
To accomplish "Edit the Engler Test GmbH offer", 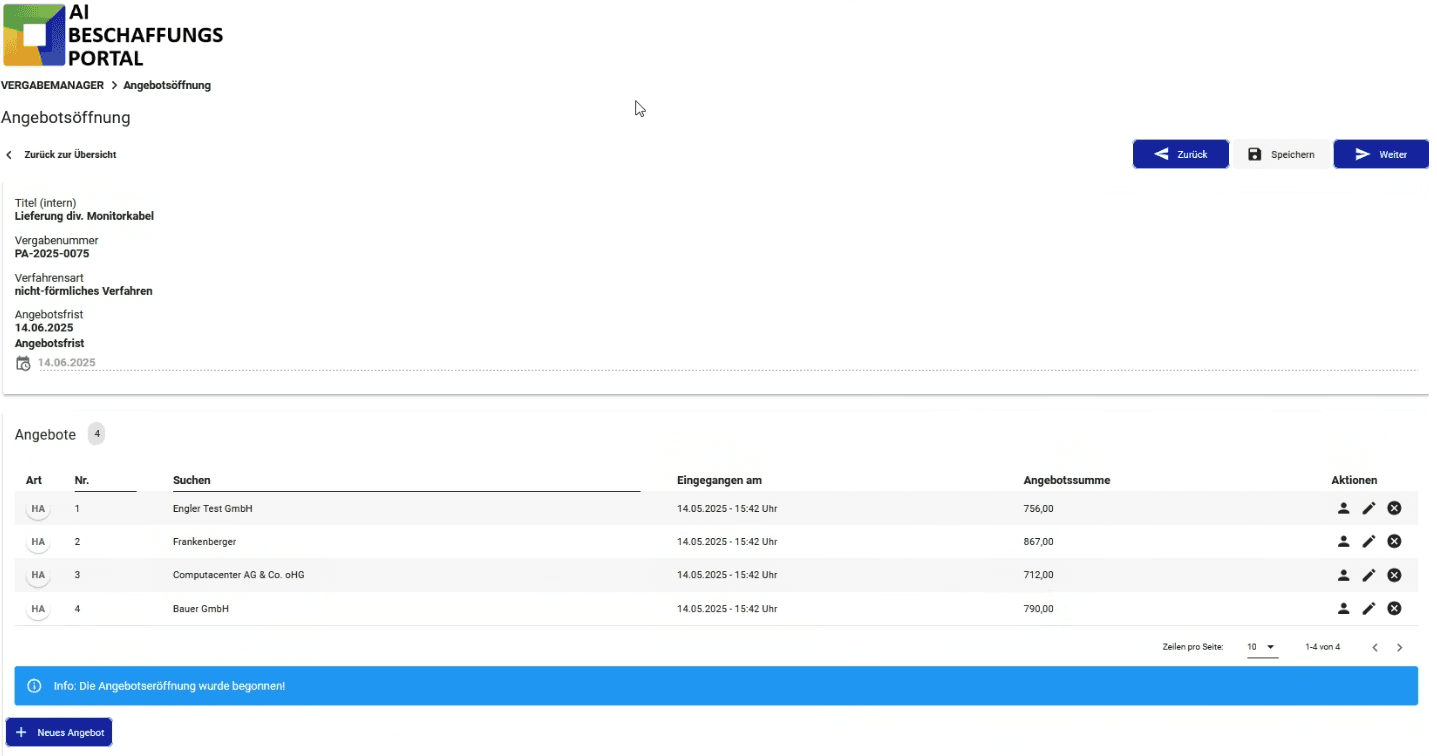I will pyautogui.click(x=1369, y=508).
